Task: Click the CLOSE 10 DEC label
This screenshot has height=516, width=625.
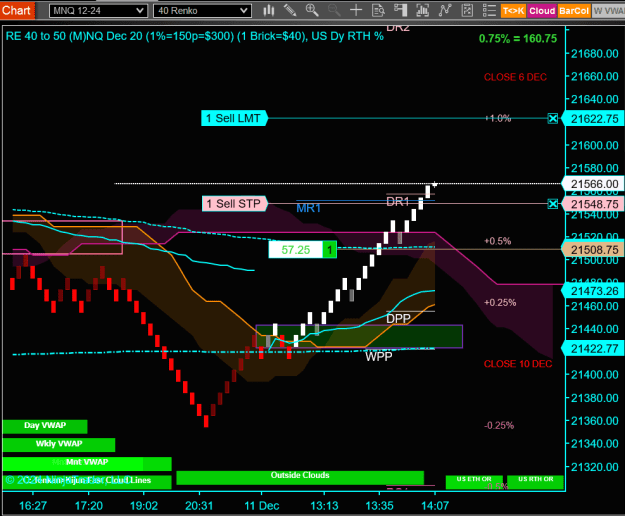Action: (x=518, y=364)
